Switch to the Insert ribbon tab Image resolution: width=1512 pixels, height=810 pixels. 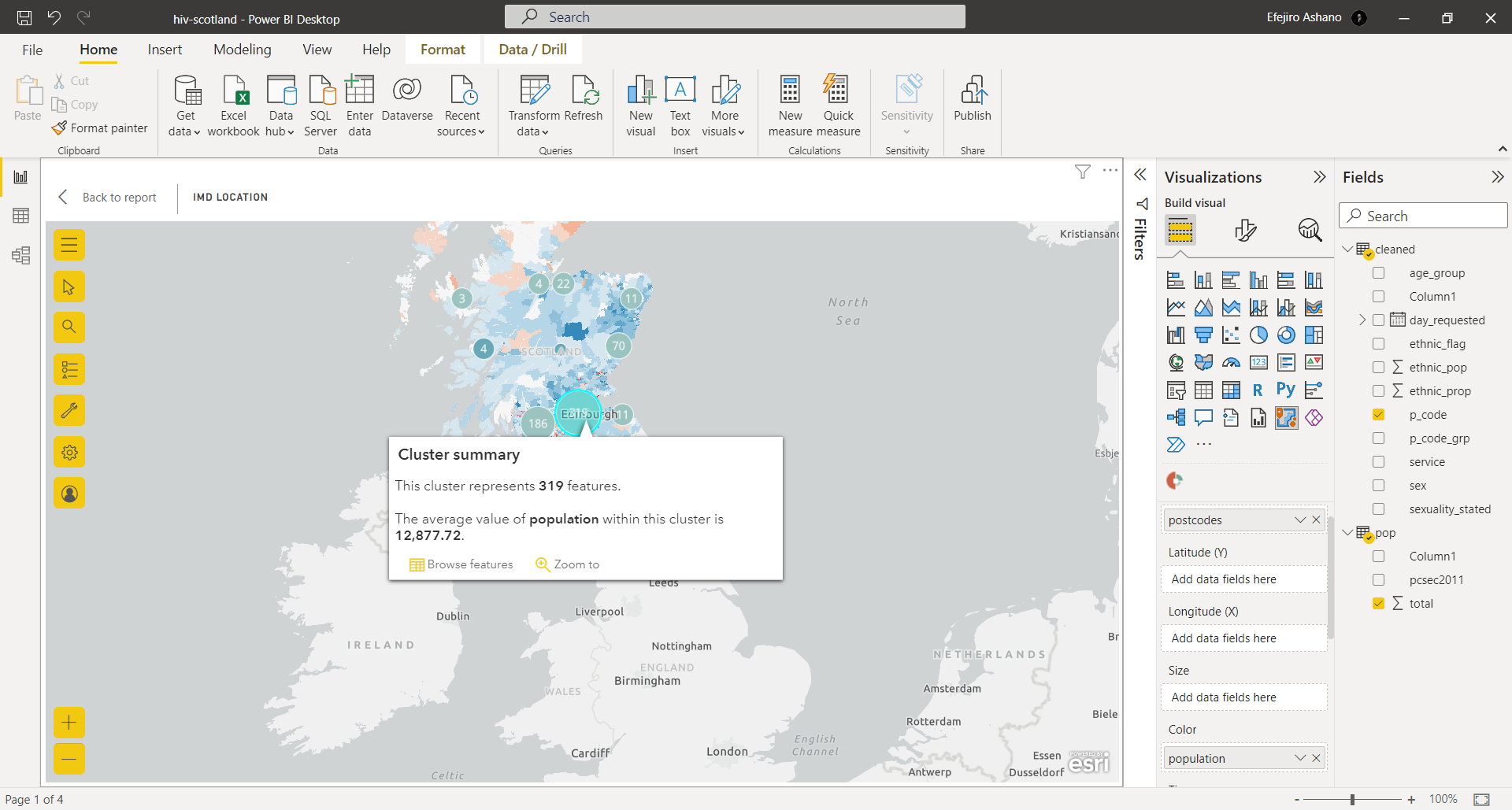click(x=165, y=50)
